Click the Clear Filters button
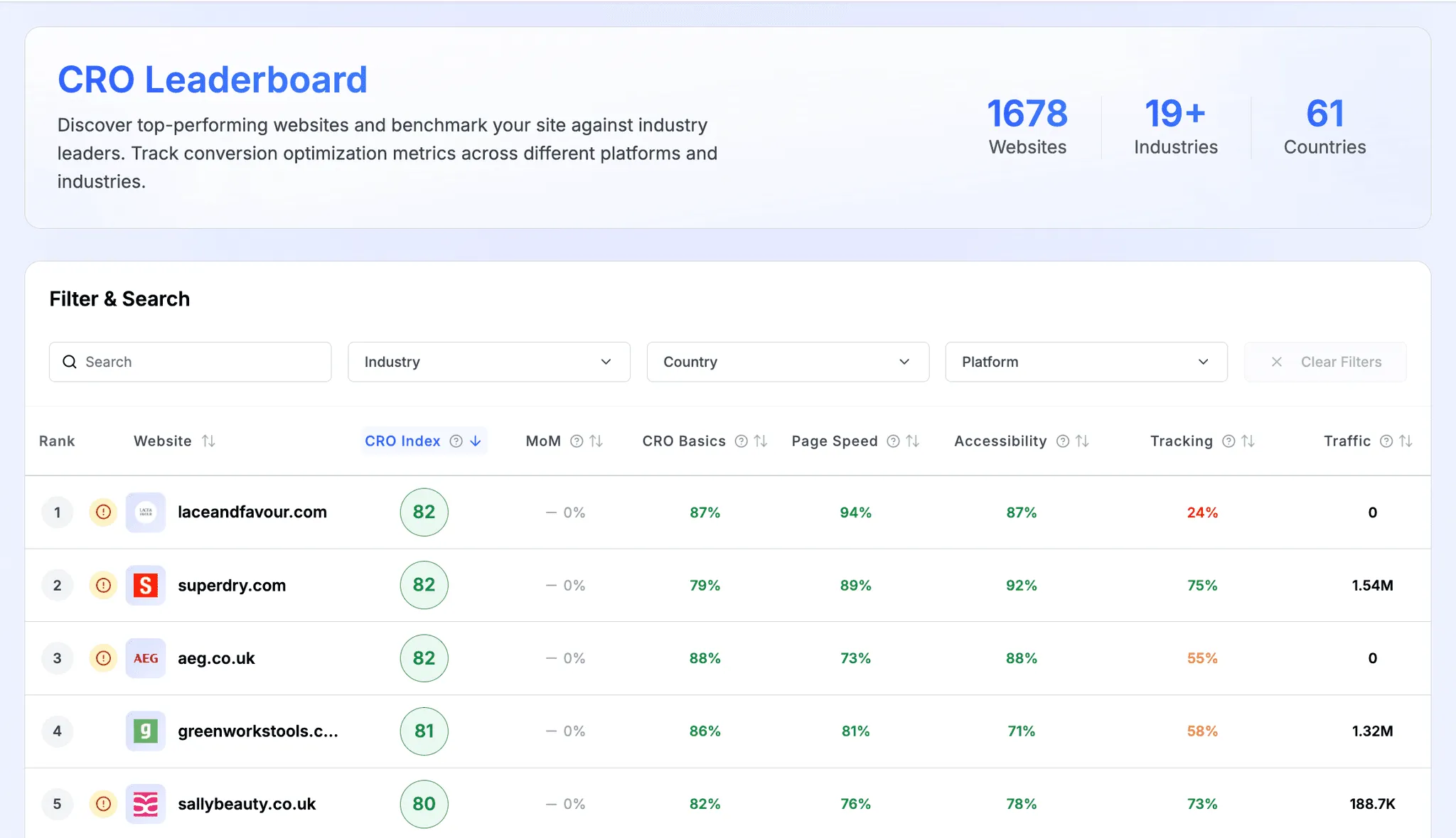This screenshot has height=838, width=1456. [1325, 362]
